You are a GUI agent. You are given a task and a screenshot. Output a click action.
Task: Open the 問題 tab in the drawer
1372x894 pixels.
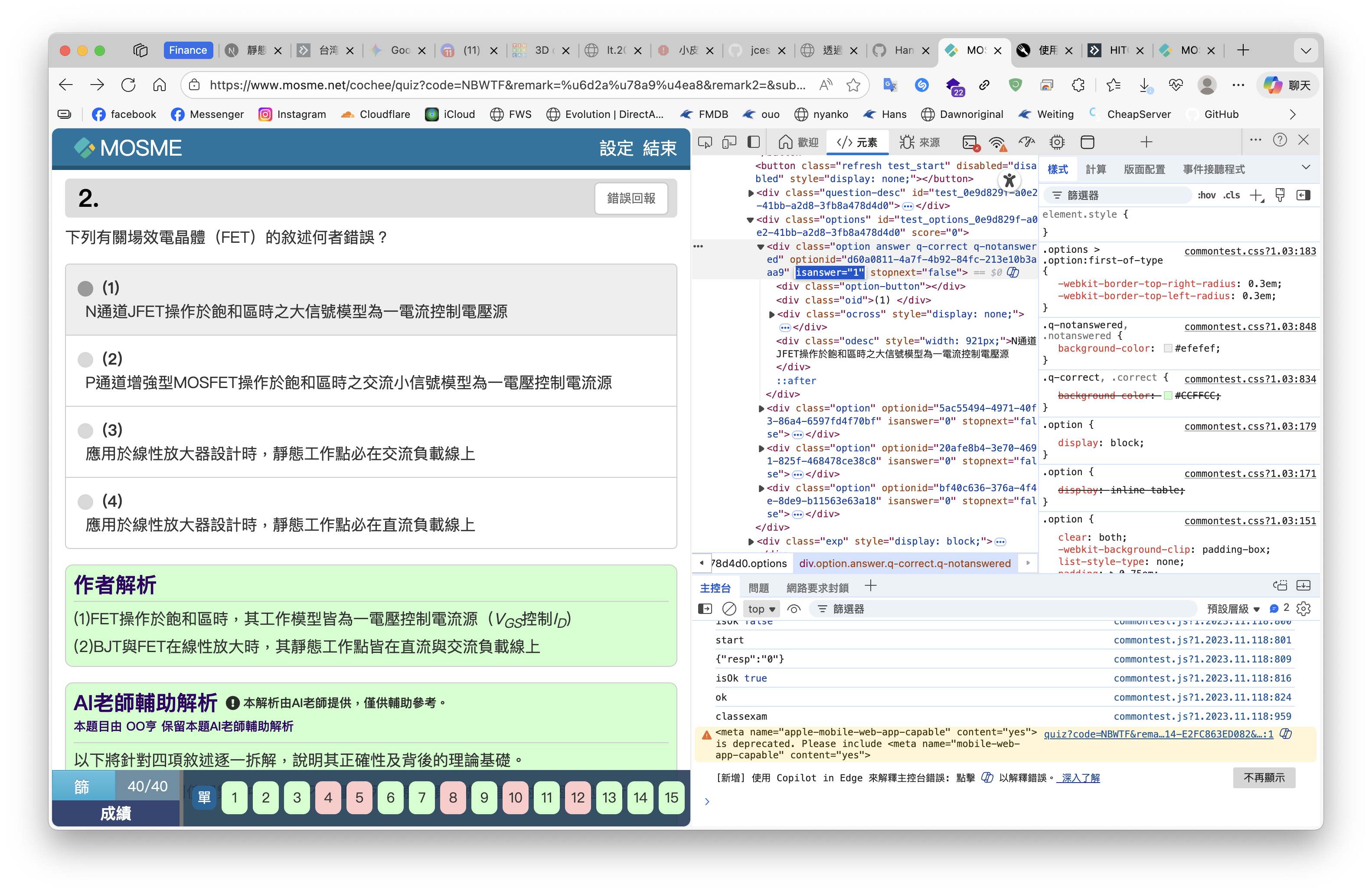758,587
